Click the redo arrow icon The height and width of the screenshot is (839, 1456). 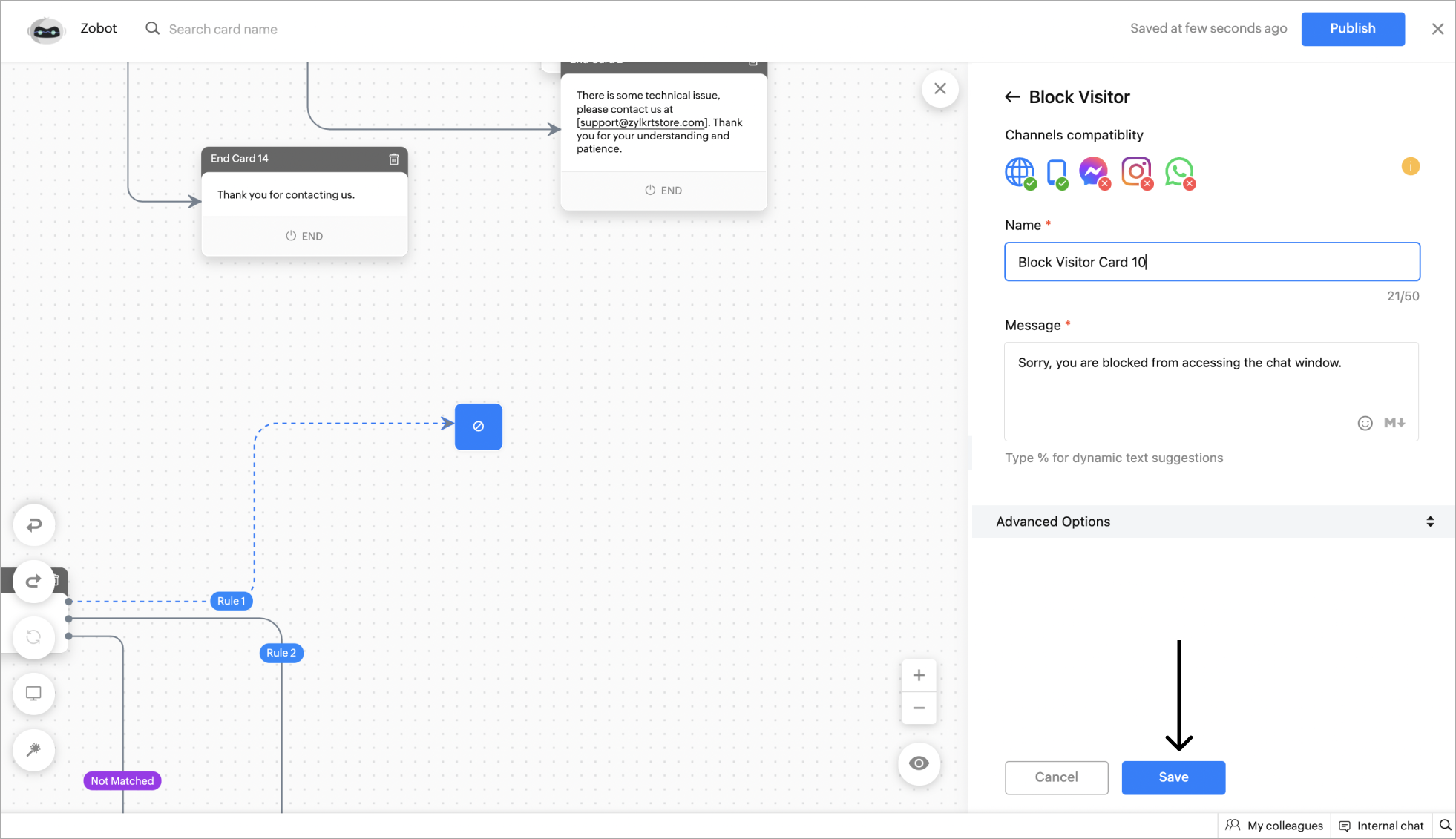pyautogui.click(x=34, y=581)
